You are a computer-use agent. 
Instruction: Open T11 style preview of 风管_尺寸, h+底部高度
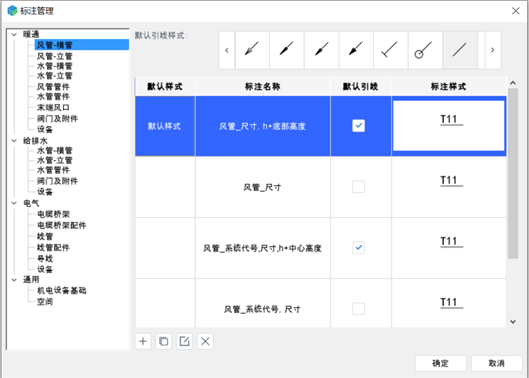[449, 126]
